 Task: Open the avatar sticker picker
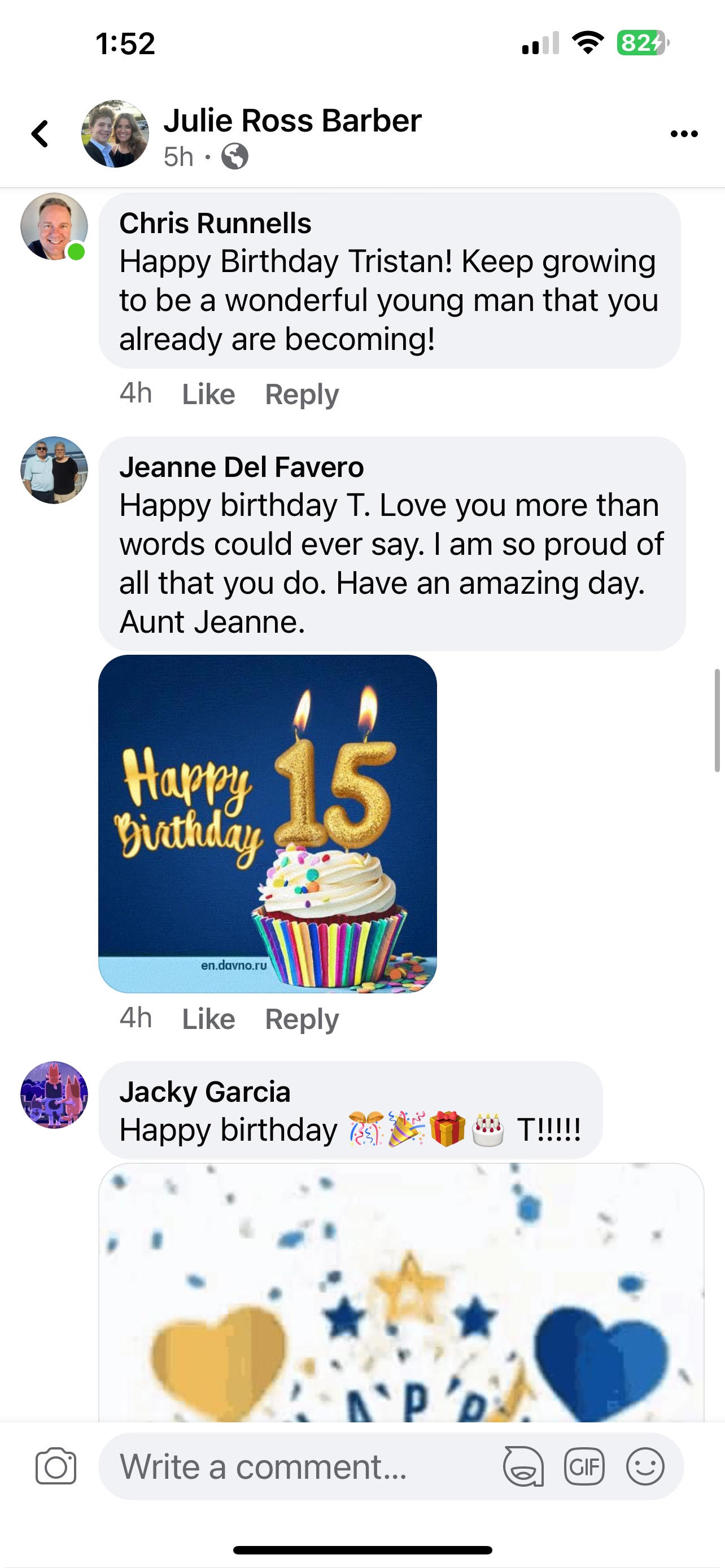click(x=523, y=1466)
